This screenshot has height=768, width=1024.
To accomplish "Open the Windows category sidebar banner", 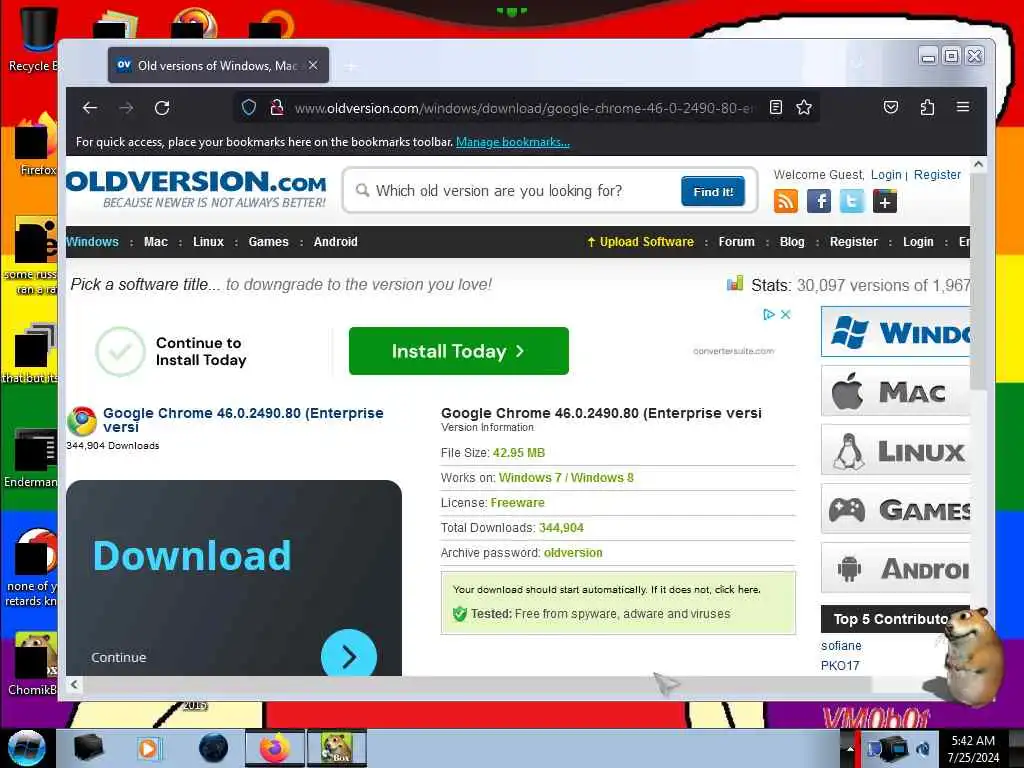I will click(x=895, y=332).
